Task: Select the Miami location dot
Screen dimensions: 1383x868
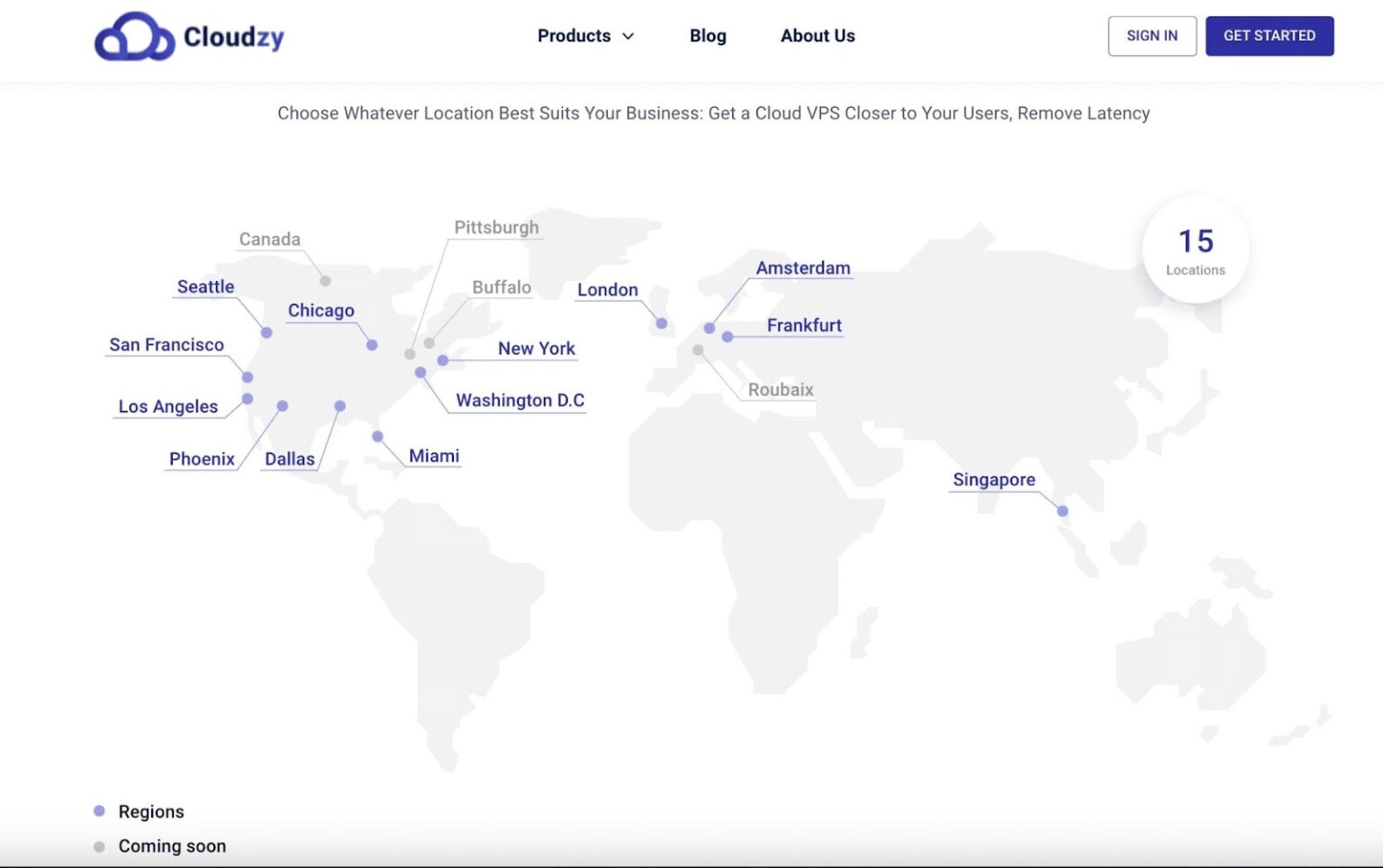Action: [x=376, y=437]
